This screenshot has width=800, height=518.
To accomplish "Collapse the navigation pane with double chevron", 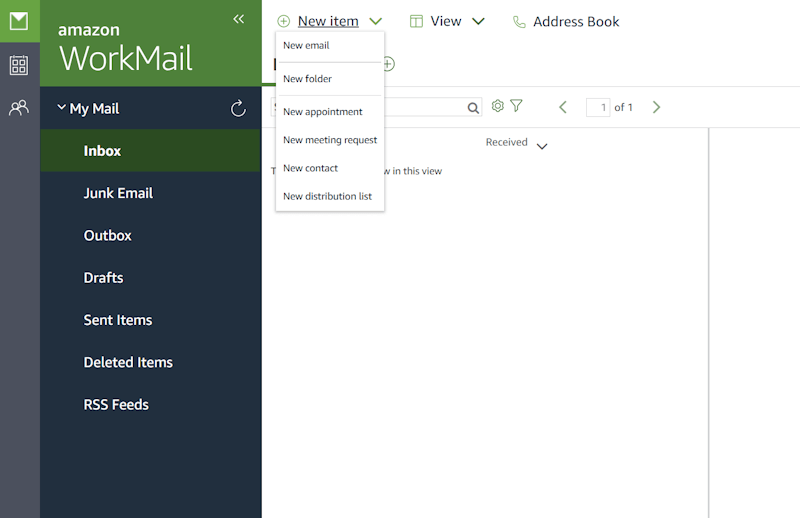I will [238, 19].
